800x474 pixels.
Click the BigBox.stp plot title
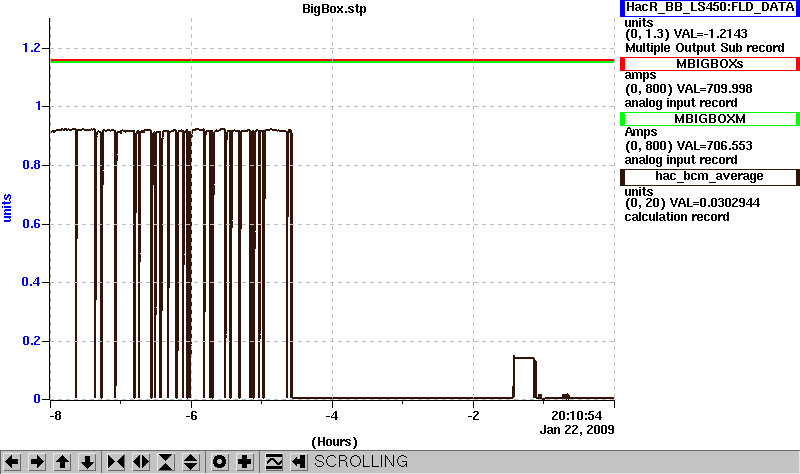pyautogui.click(x=334, y=9)
